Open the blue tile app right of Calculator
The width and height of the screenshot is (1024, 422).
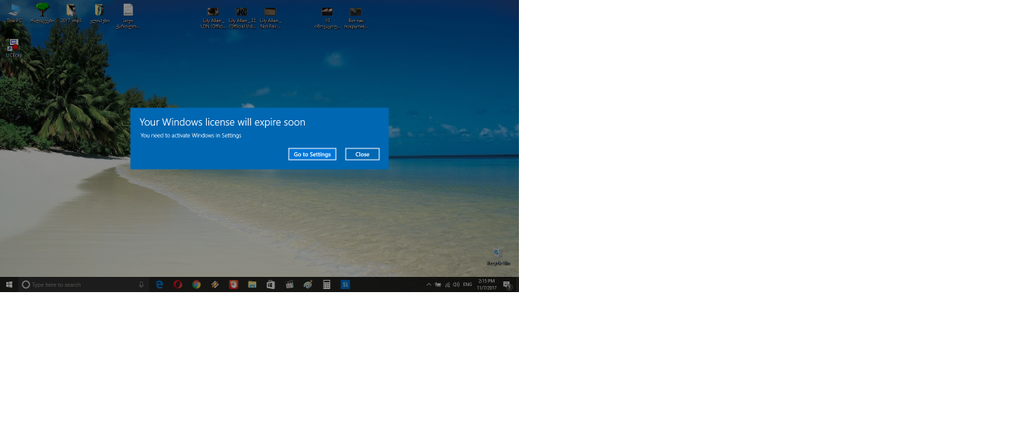[x=345, y=285]
